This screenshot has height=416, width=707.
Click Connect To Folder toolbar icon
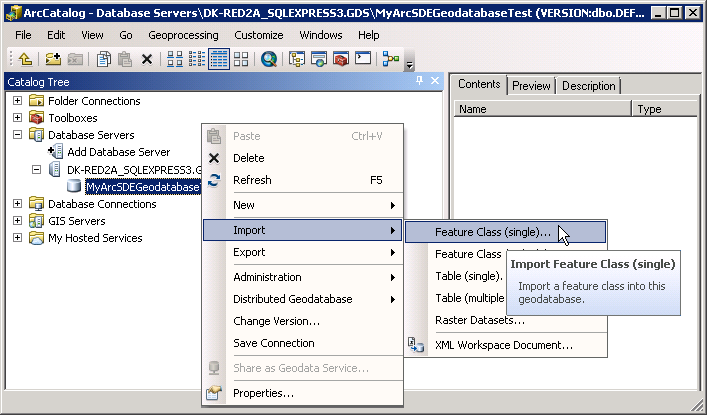pos(53,59)
